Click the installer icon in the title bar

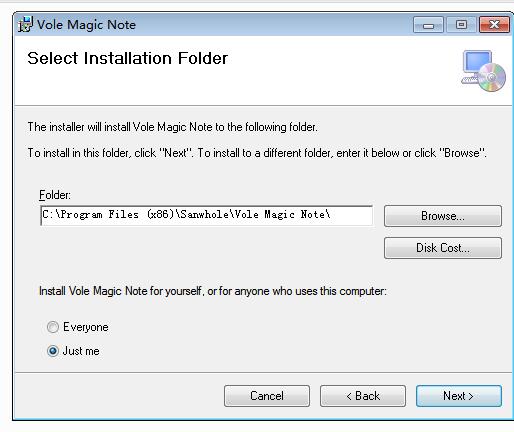(25, 24)
